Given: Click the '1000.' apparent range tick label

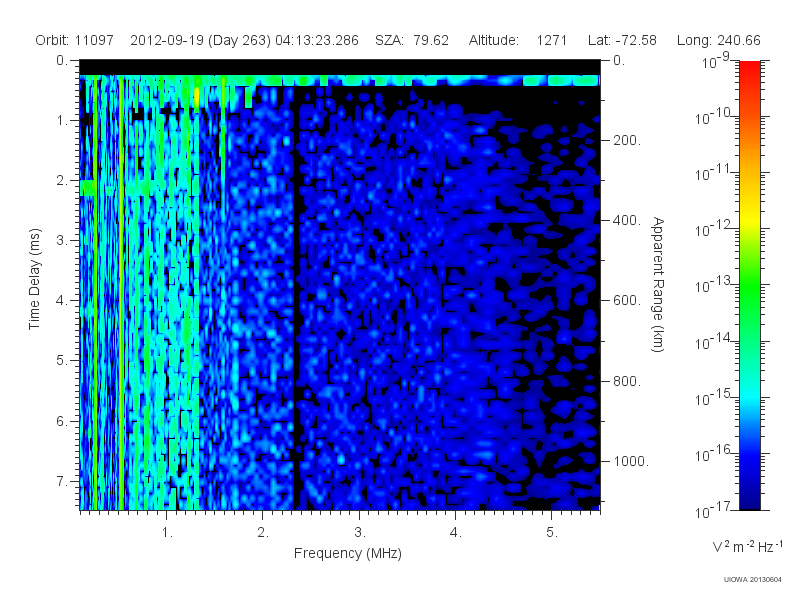Looking at the screenshot, I should pyautogui.click(x=631, y=461).
